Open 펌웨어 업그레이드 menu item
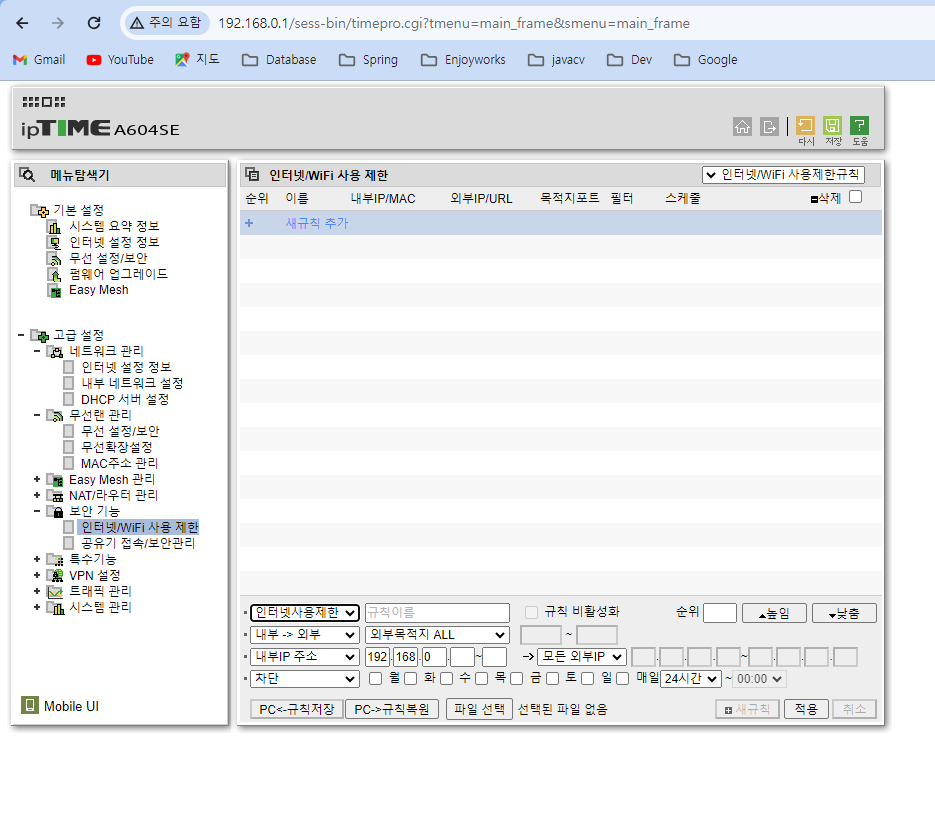The image size is (935, 822). coord(118,274)
